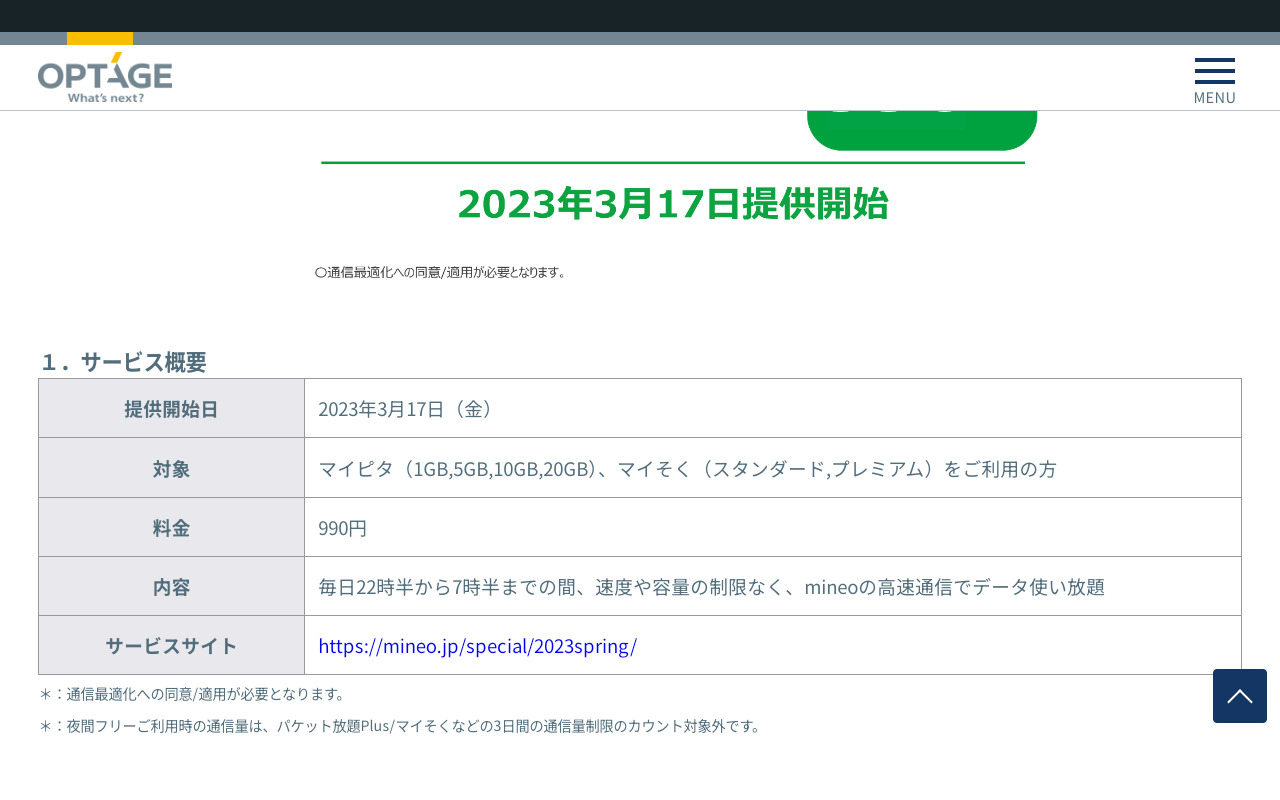Viewport: 1280px width, 800px height.
Task: Click the small 〇通信最適化 note in the banner
Action: (x=440, y=272)
